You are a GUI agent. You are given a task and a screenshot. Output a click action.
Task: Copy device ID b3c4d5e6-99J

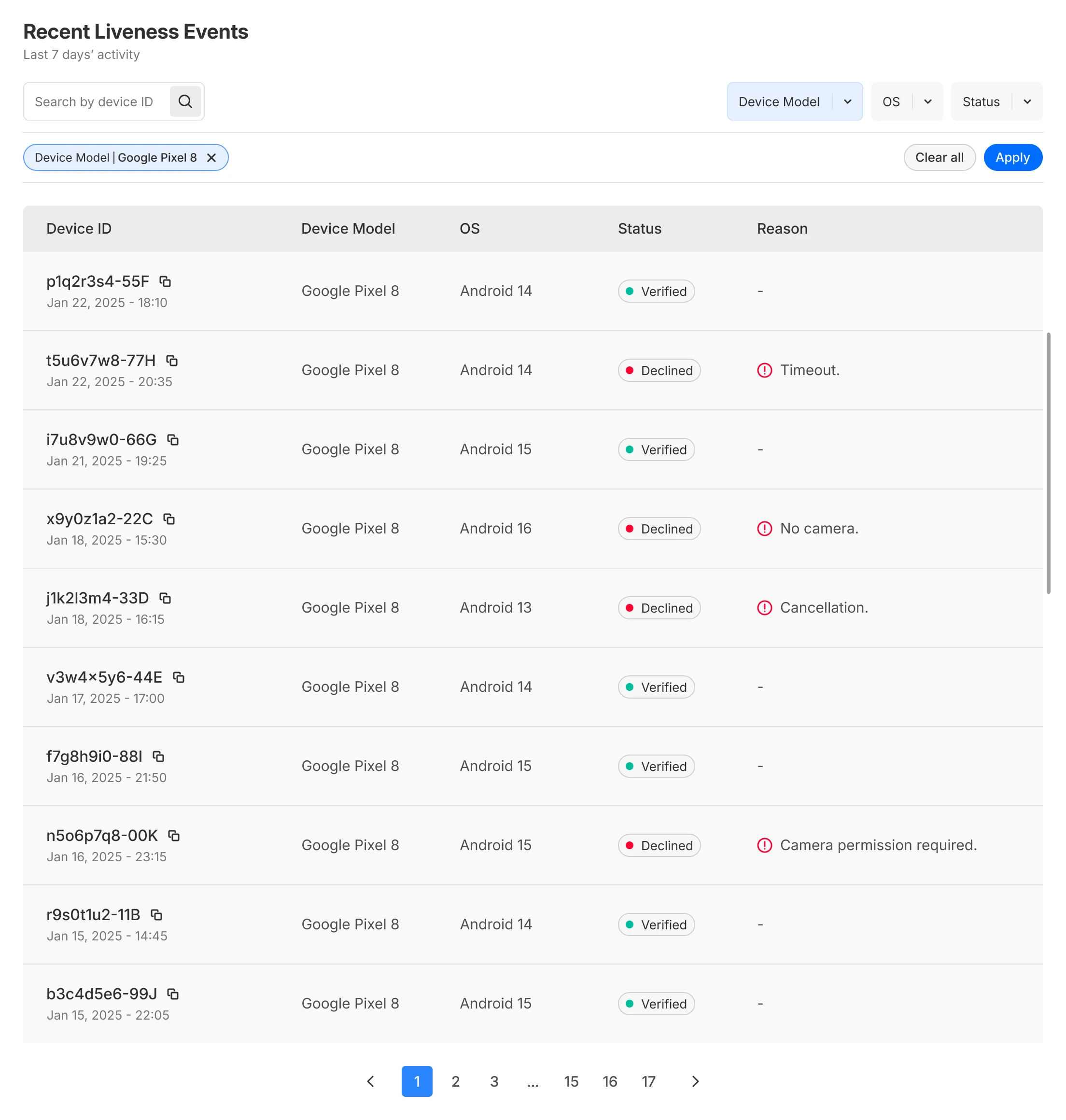(173, 994)
